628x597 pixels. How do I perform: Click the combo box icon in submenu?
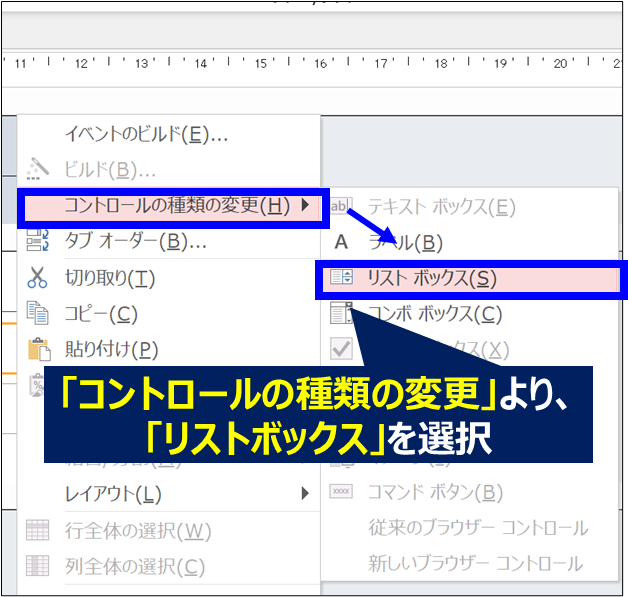[341, 314]
